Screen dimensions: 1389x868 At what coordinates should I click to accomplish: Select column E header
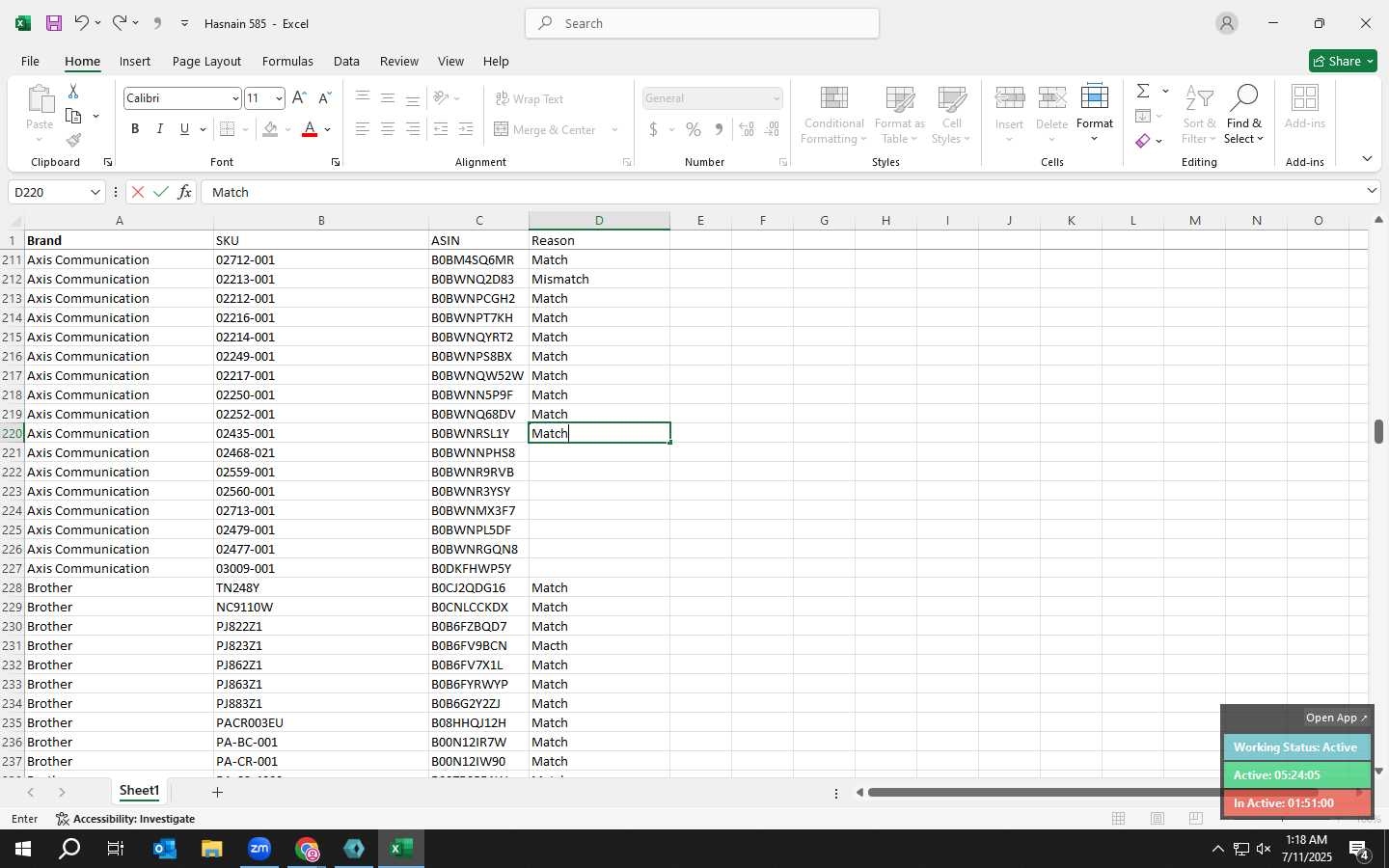(x=700, y=221)
